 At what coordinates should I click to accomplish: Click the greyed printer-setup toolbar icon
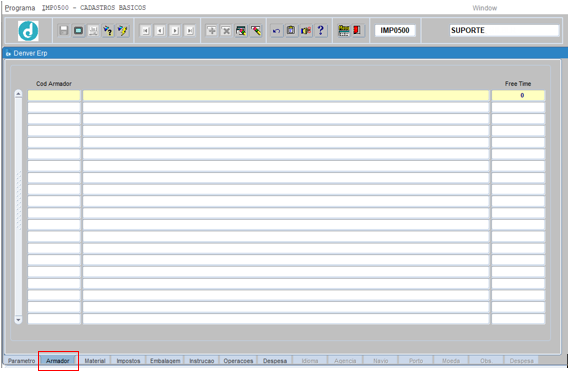click(x=93, y=31)
